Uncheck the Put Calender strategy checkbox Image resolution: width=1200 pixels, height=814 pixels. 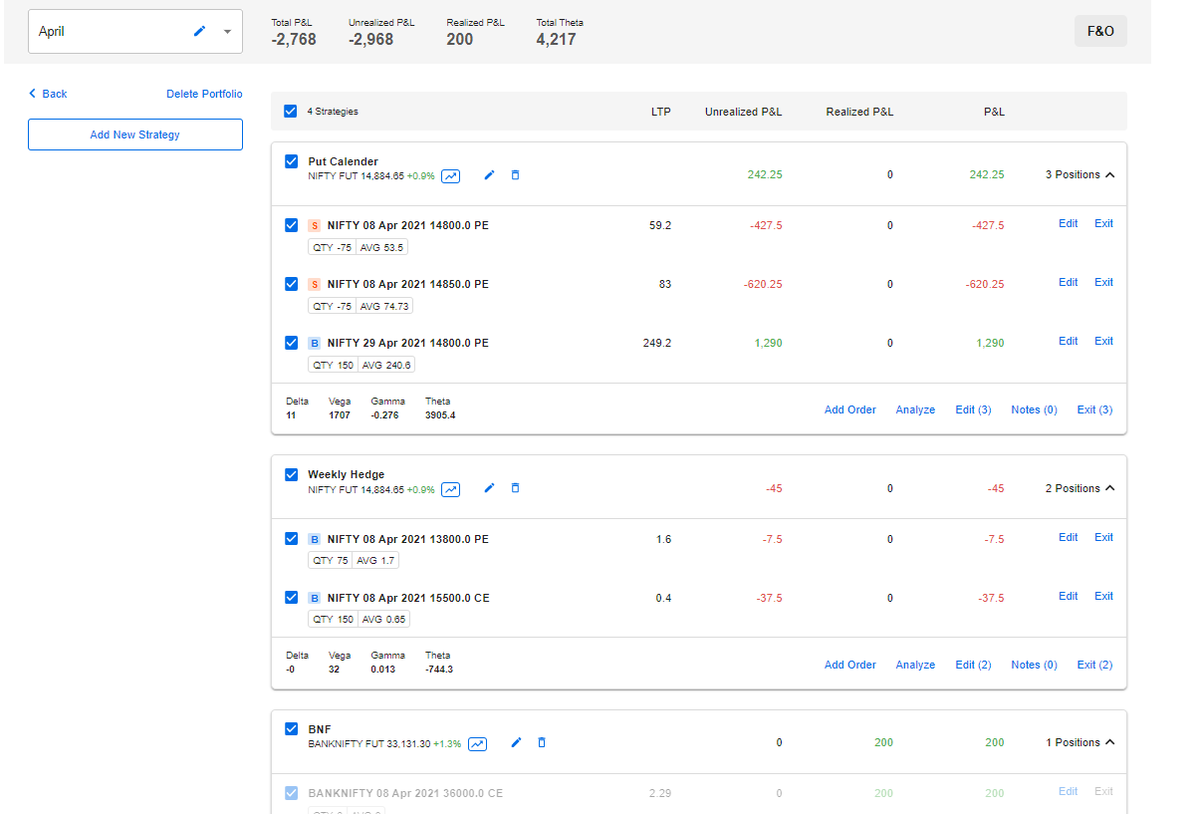291,161
